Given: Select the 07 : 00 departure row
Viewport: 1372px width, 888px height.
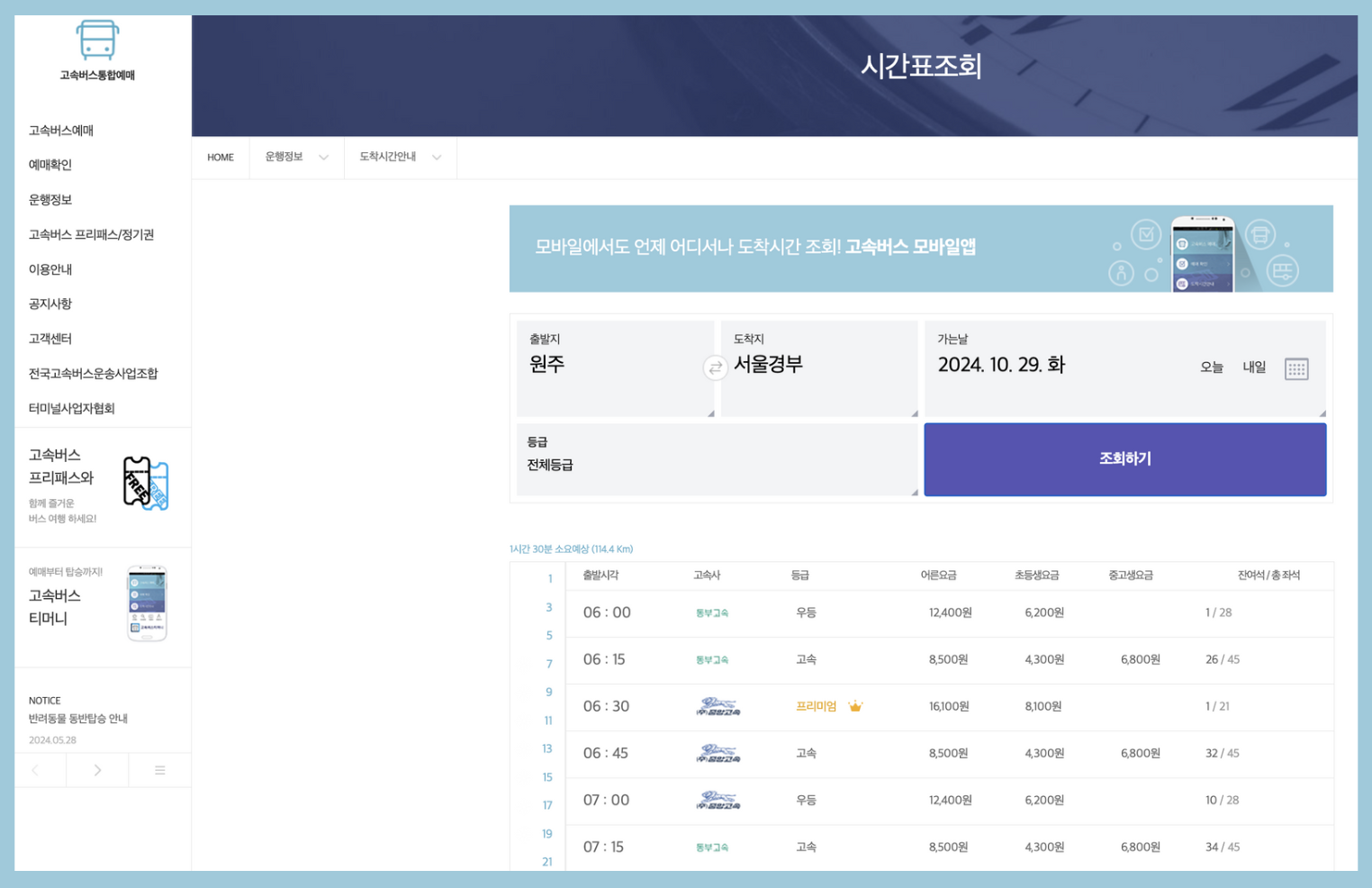Looking at the screenshot, I should click(950, 800).
